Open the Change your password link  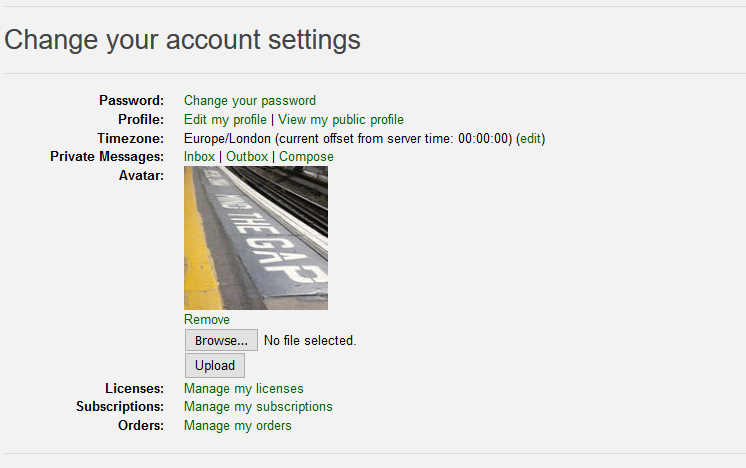[250, 101]
